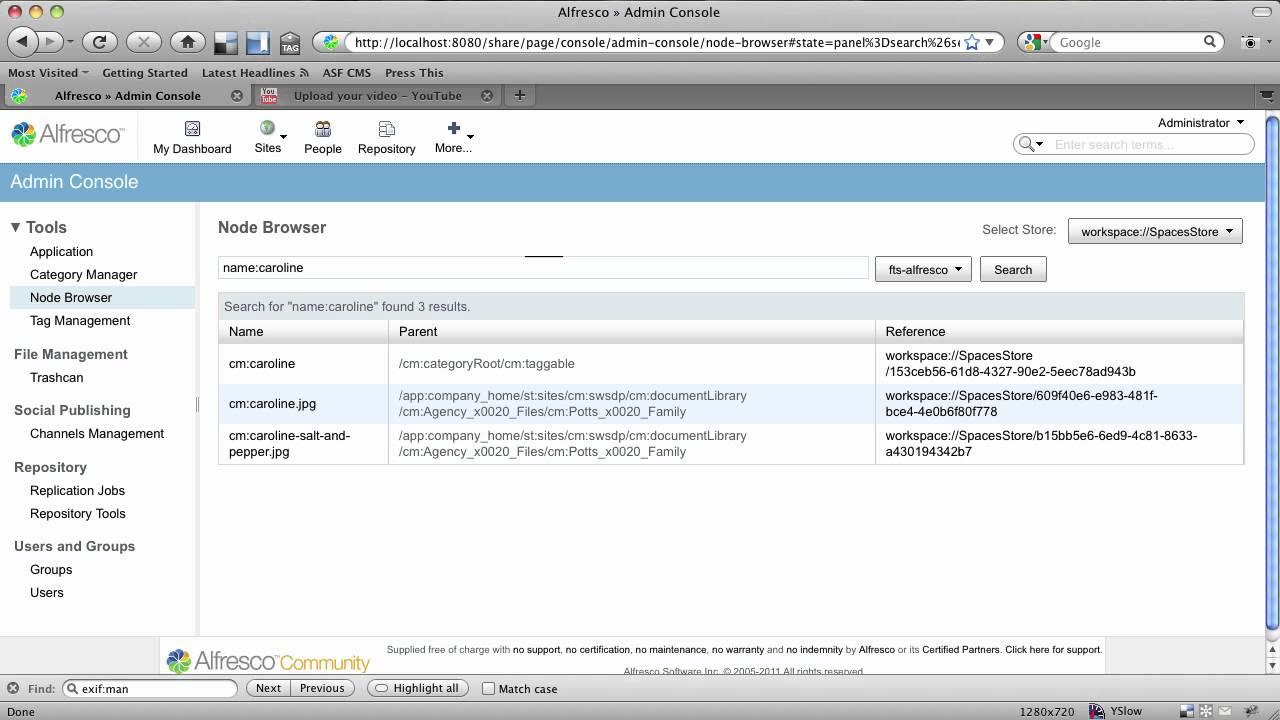The height and width of the screenshot is (720, 1280).
Task: Open Category Manager in sidebar
Action: pyautogui.click(x=83, y=275)
